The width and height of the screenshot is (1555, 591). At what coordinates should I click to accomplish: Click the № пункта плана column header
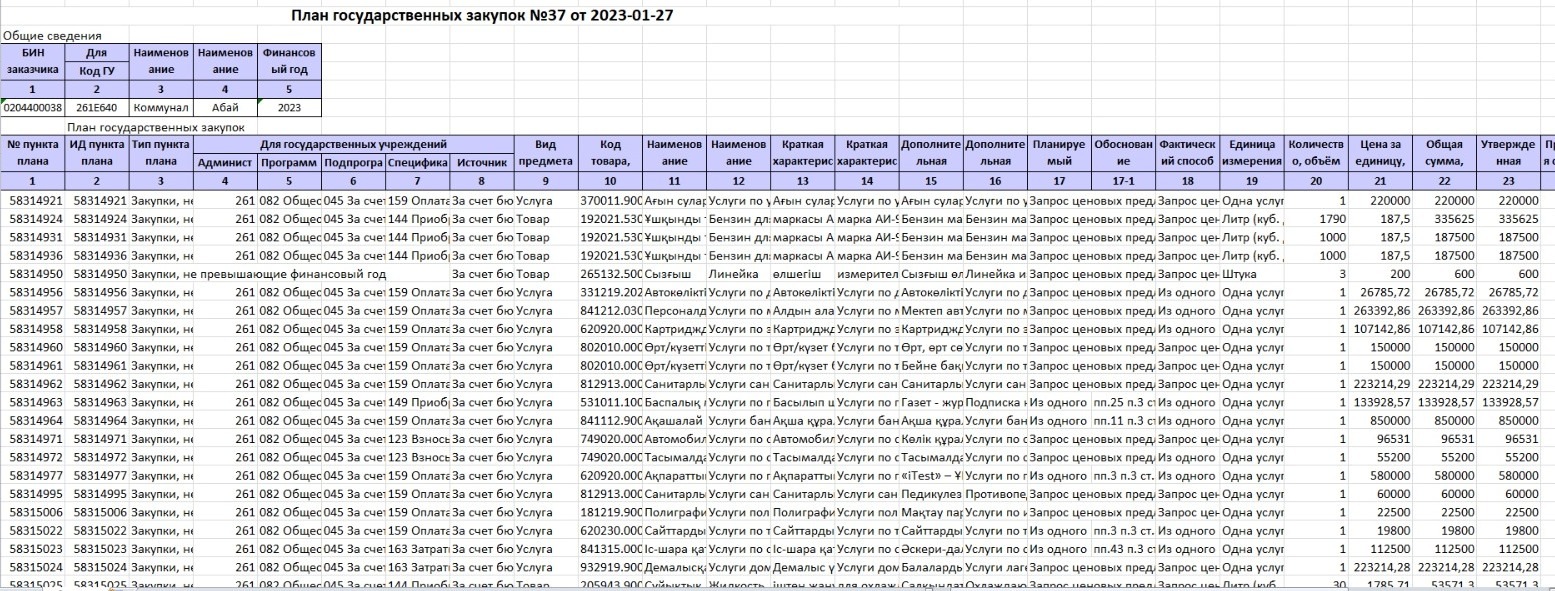pos(33,153)
